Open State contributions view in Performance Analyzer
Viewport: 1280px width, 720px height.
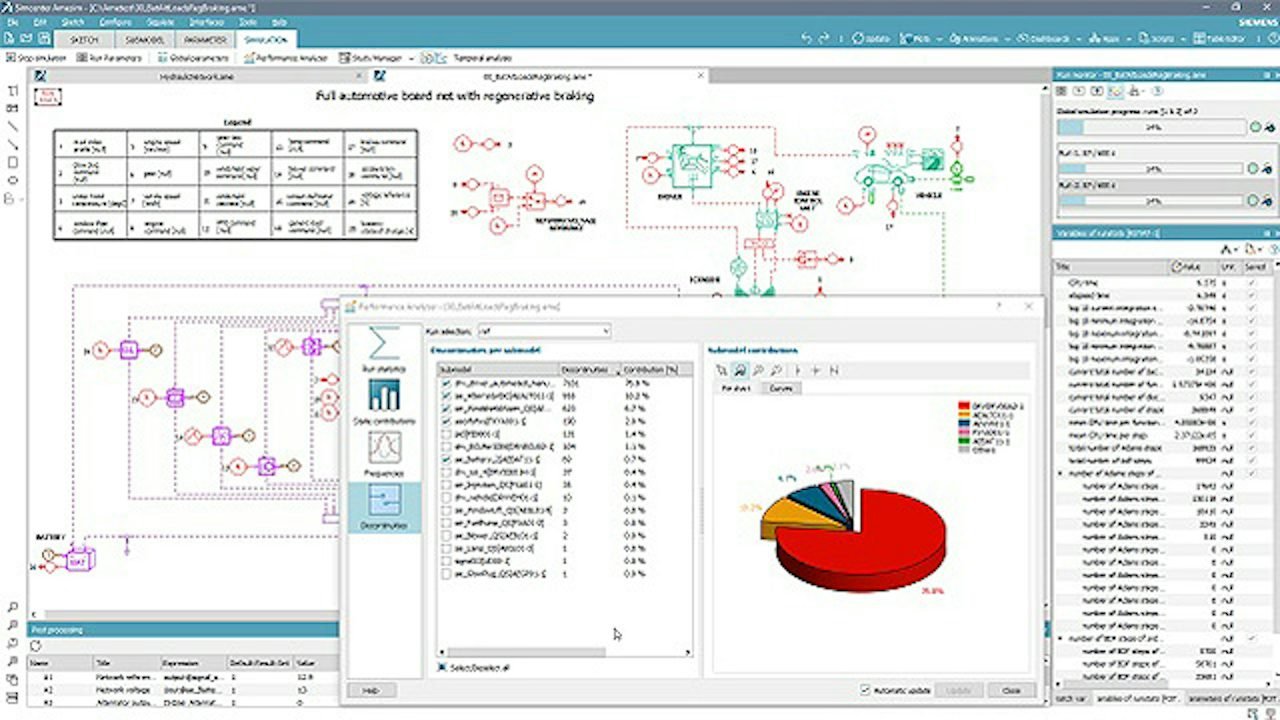(x=384, y=402)
